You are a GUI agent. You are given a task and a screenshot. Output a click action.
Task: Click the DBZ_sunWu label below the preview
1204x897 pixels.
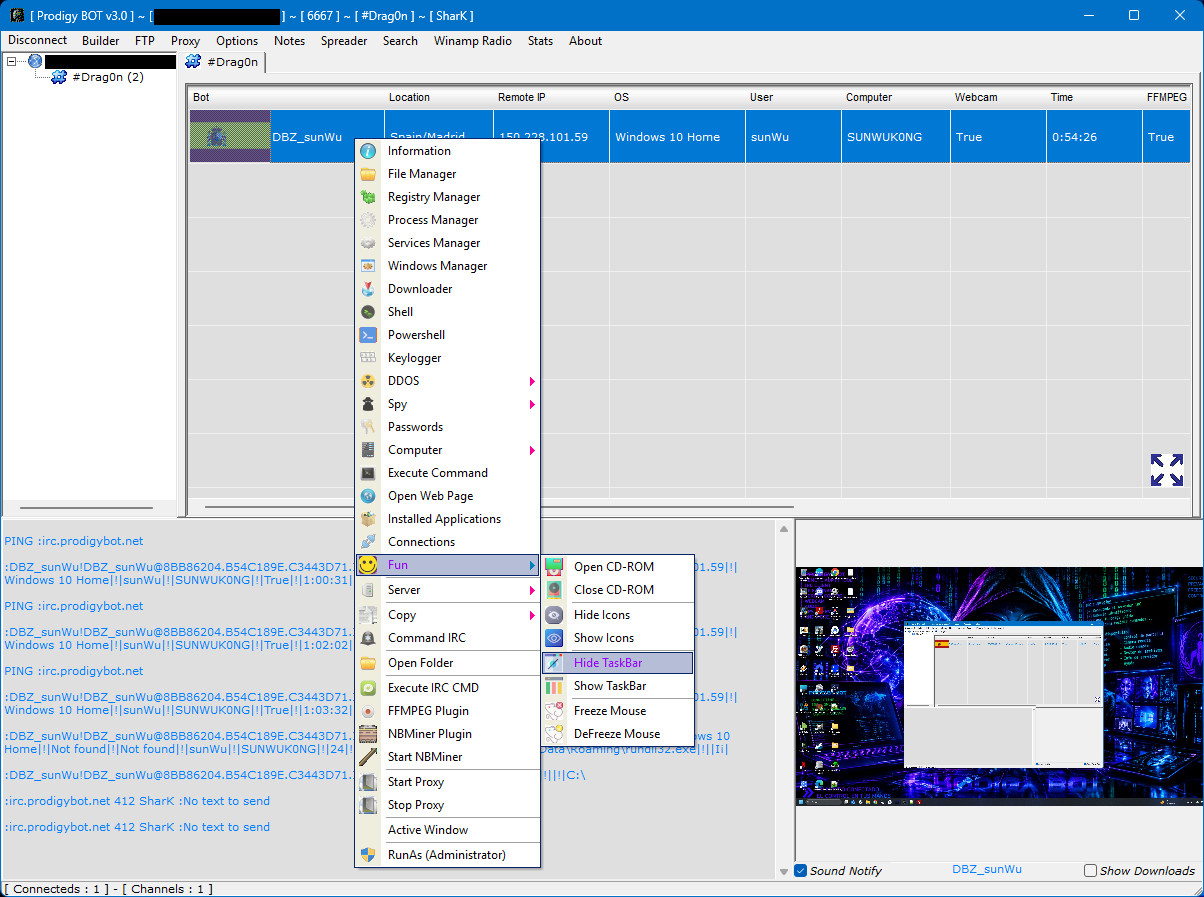tap(987, 871)
